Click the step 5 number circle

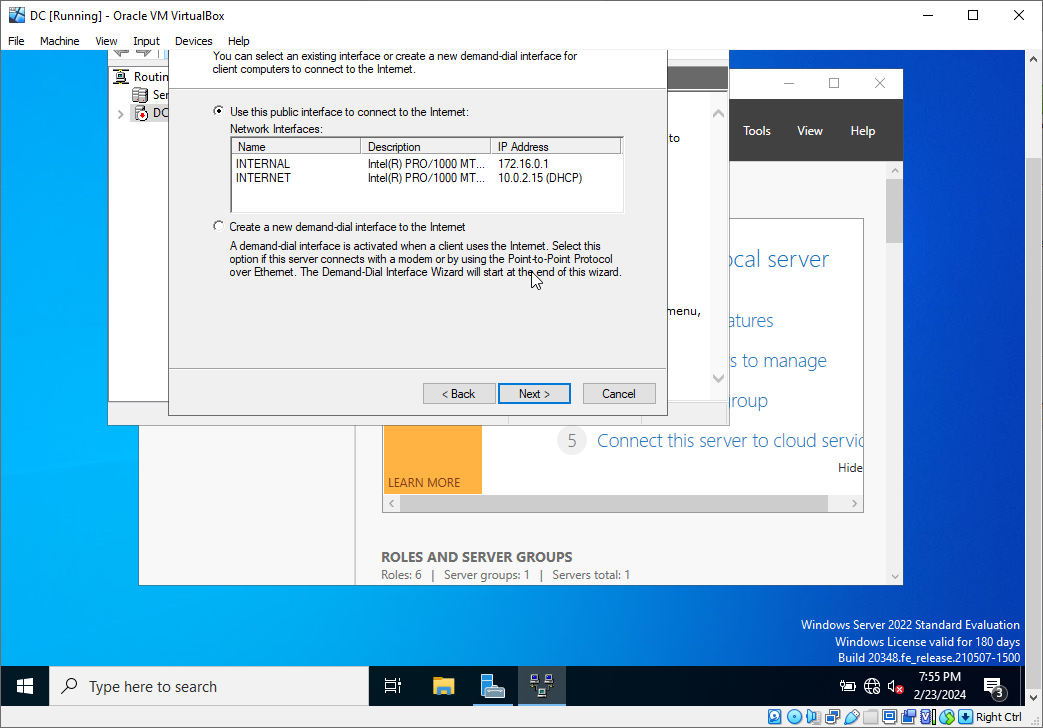[x=571, y=441]
